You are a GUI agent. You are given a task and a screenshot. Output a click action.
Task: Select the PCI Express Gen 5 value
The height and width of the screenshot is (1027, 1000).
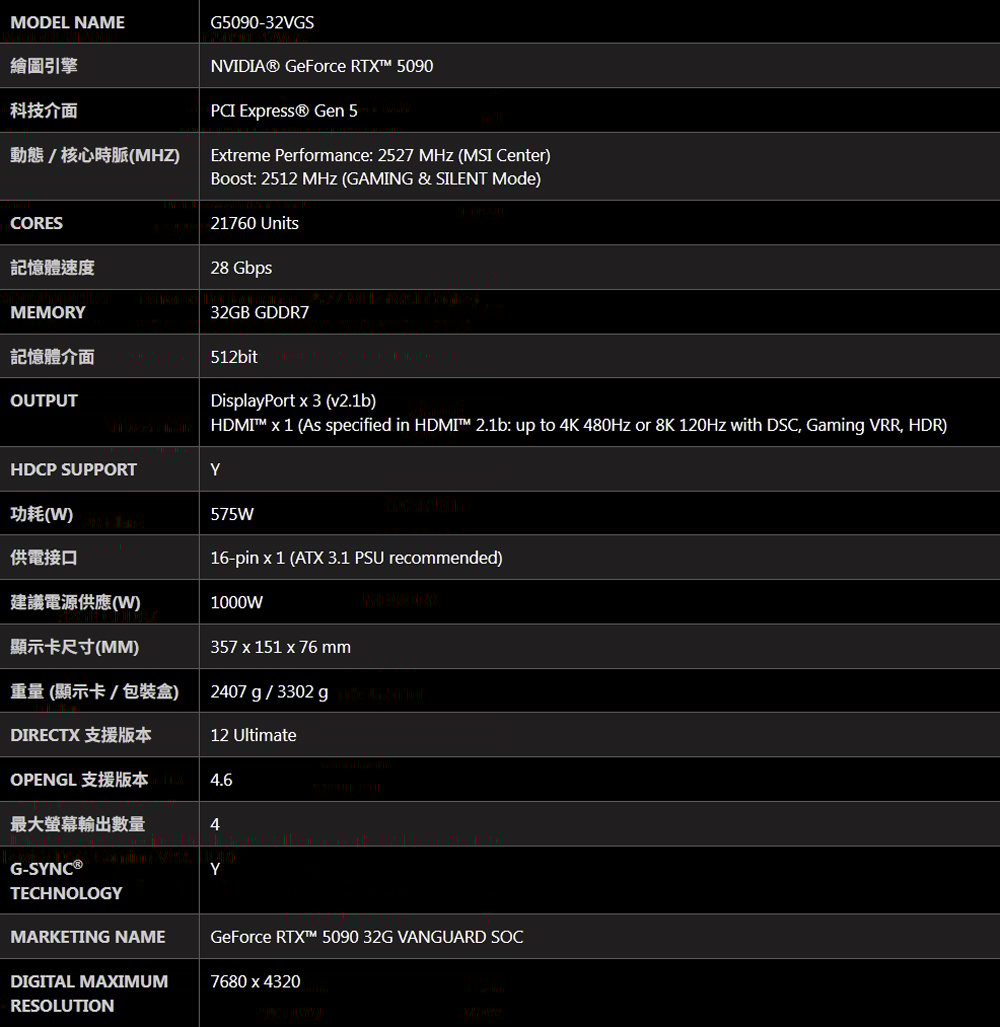pyautogui.click(x=284, y=111)
